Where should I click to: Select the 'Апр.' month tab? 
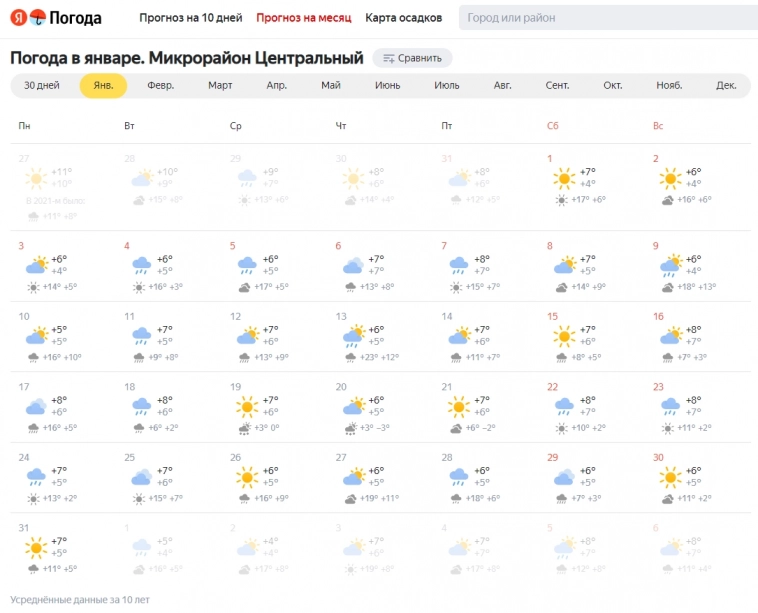coord(277,86)
